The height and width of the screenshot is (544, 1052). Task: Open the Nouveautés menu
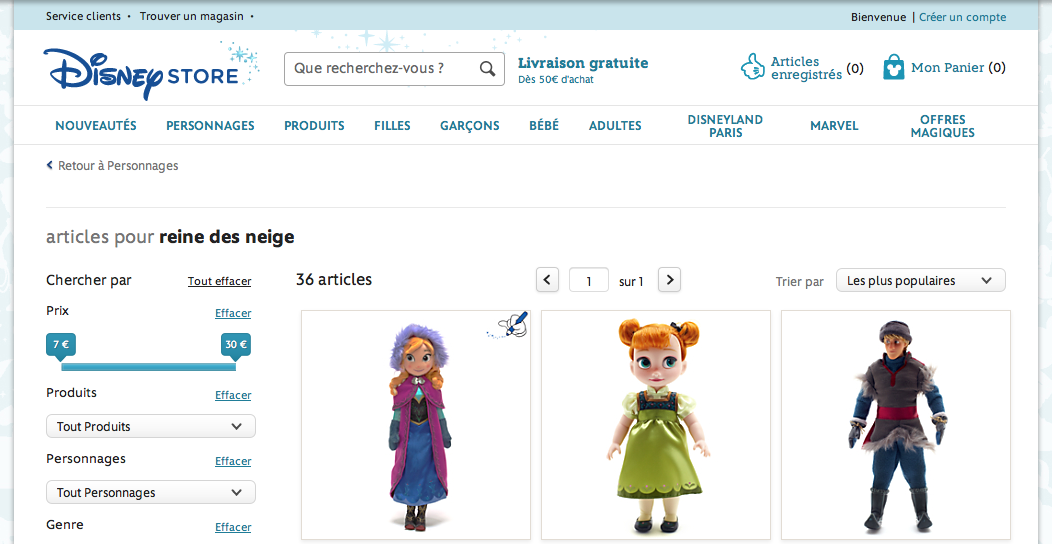tap(96, 126)
